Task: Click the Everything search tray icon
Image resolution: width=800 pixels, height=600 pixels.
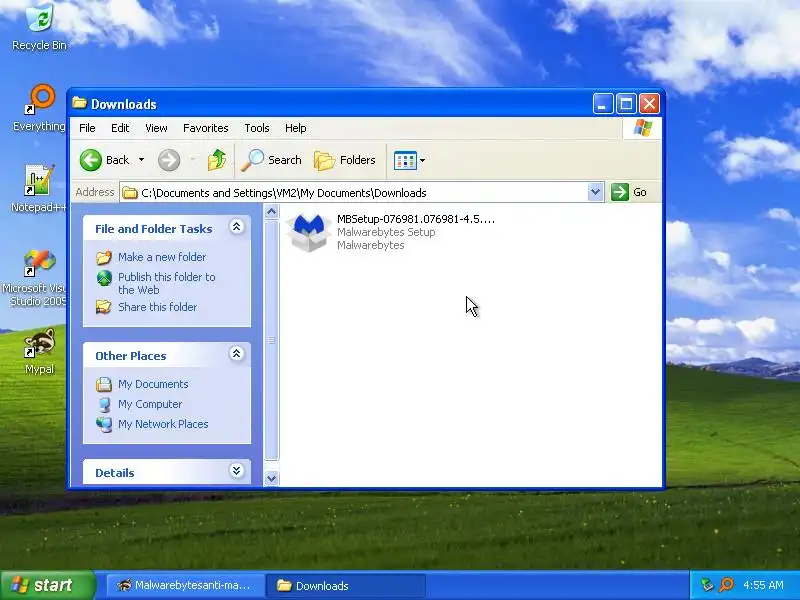Action: pyautogui.click(x=726, y=585)
